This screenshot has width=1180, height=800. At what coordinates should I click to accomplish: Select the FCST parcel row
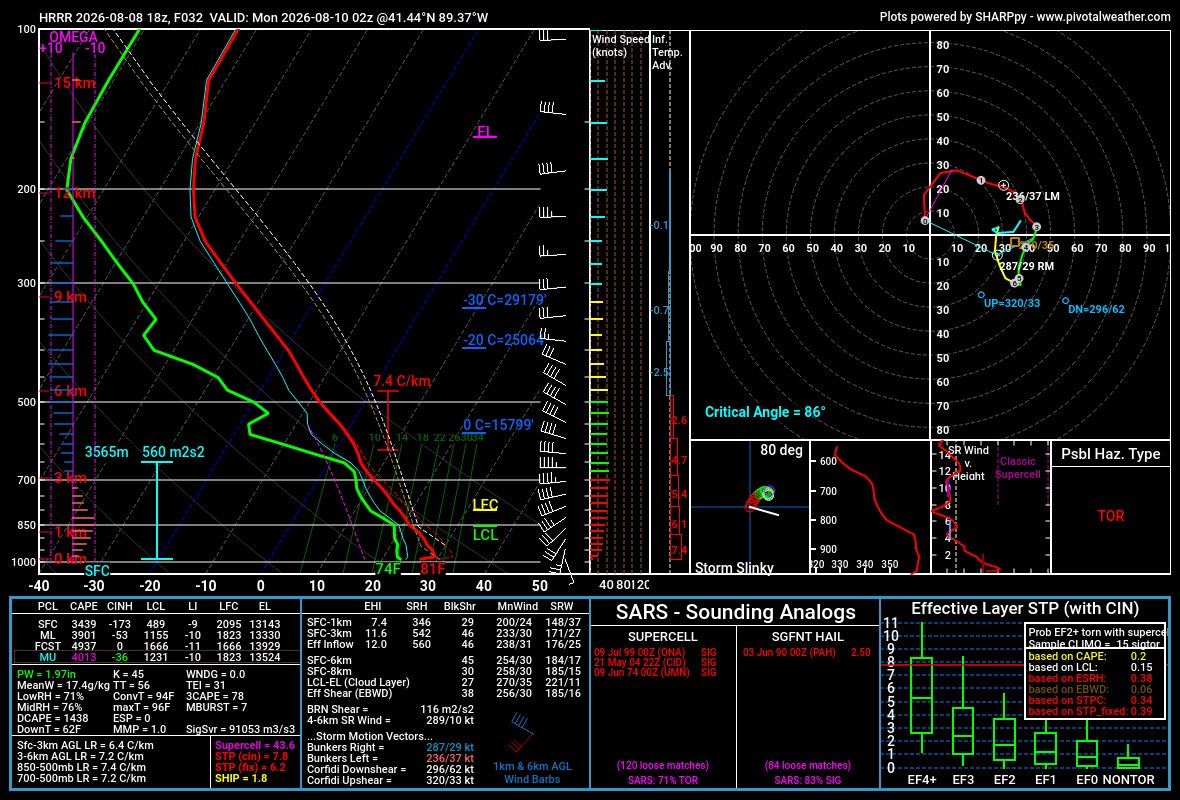pyautogui.click(x=156, y=646)
